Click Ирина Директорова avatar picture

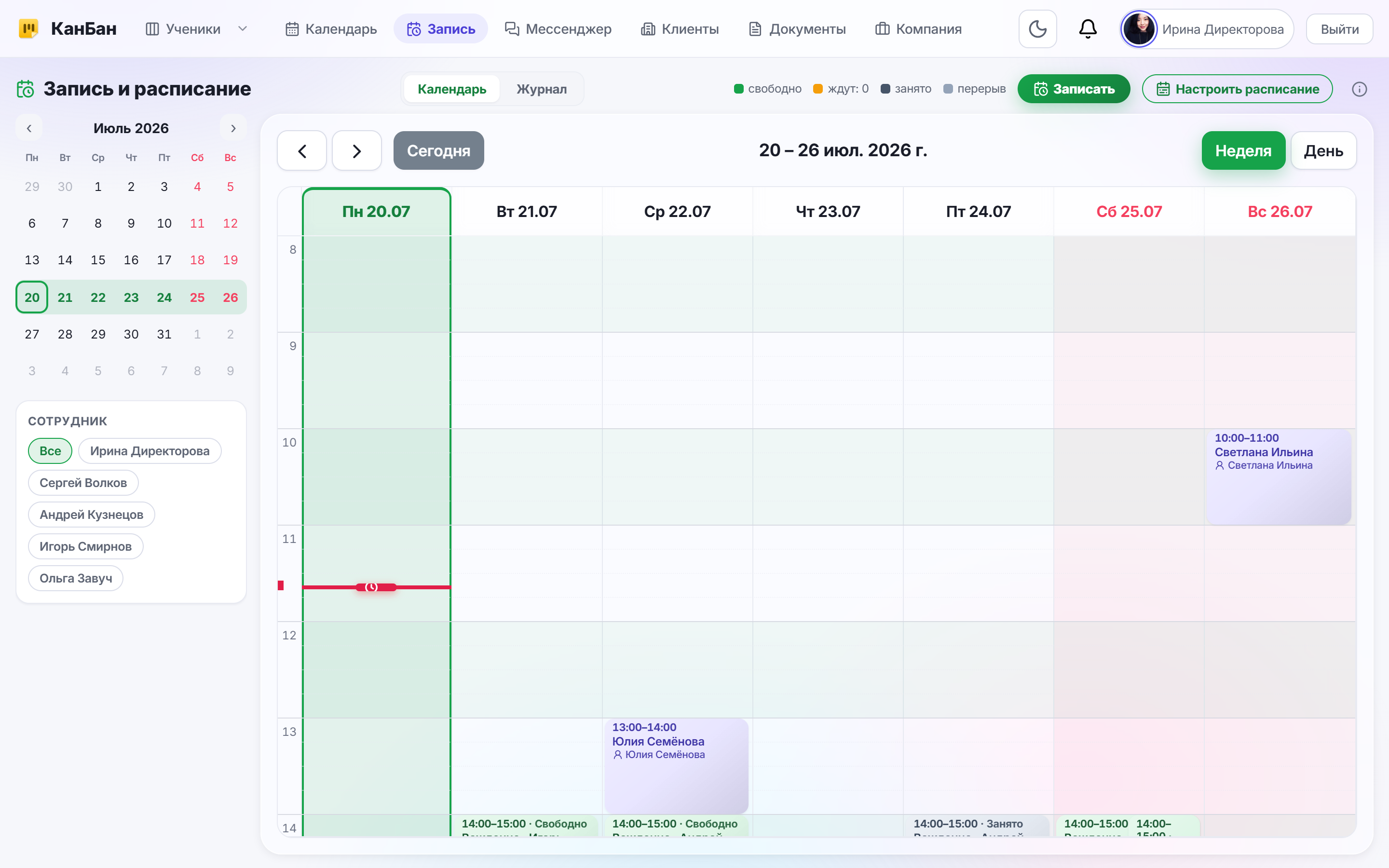[x=1139, y=29]
